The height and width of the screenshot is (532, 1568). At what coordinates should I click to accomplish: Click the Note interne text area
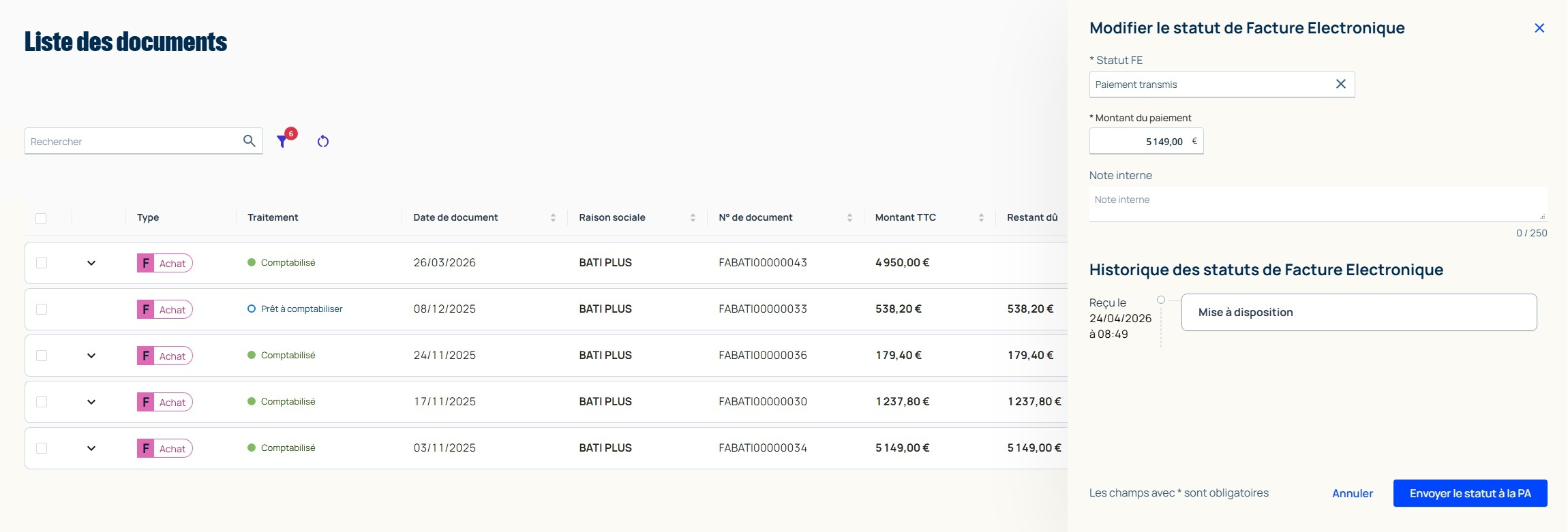pos(1318,204)
